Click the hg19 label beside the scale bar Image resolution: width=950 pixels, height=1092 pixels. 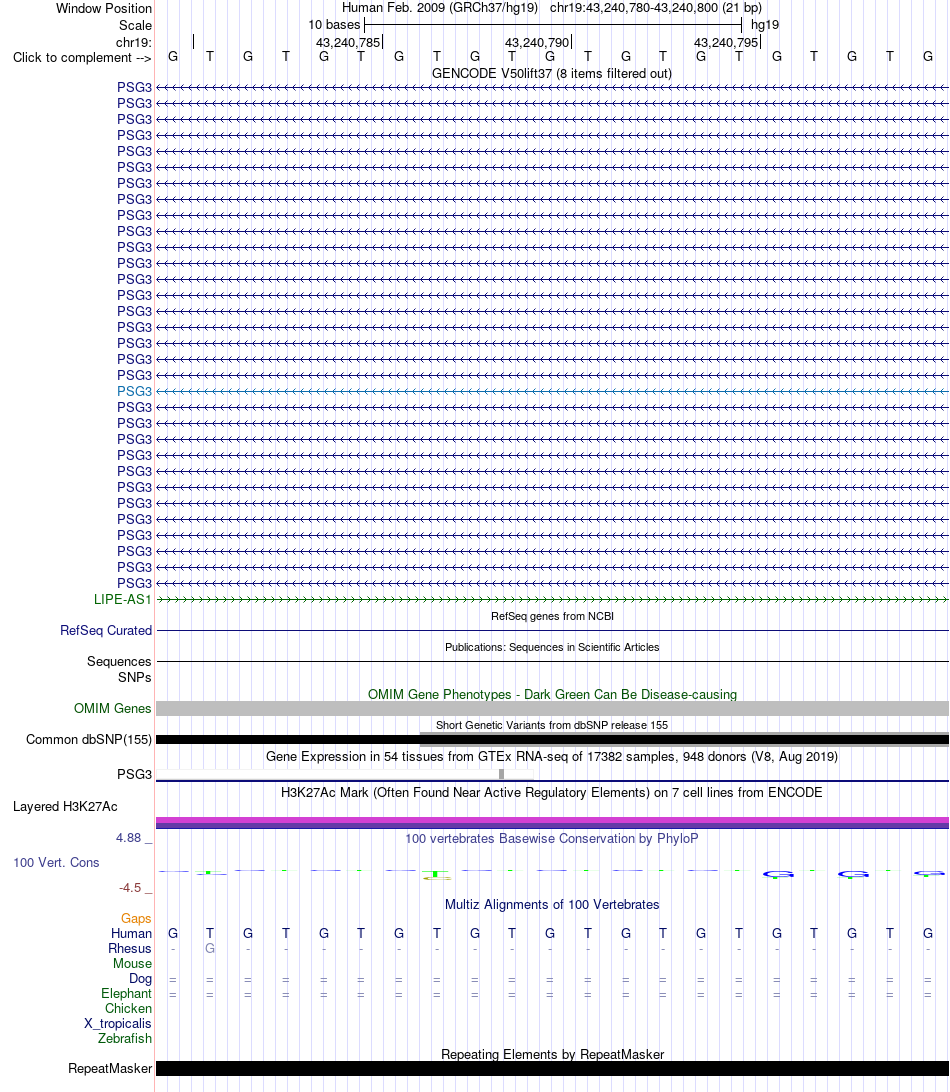tap(765, 24)
